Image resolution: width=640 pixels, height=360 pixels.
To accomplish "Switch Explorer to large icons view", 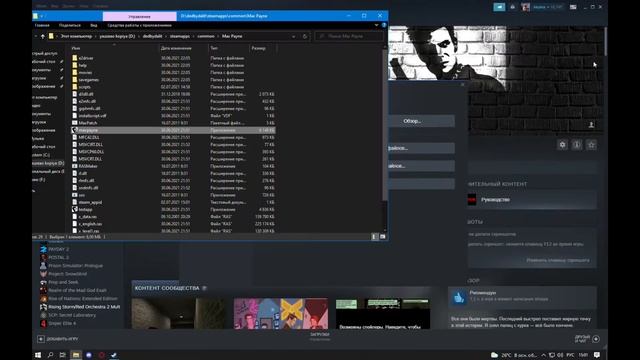I will point(382,237).
